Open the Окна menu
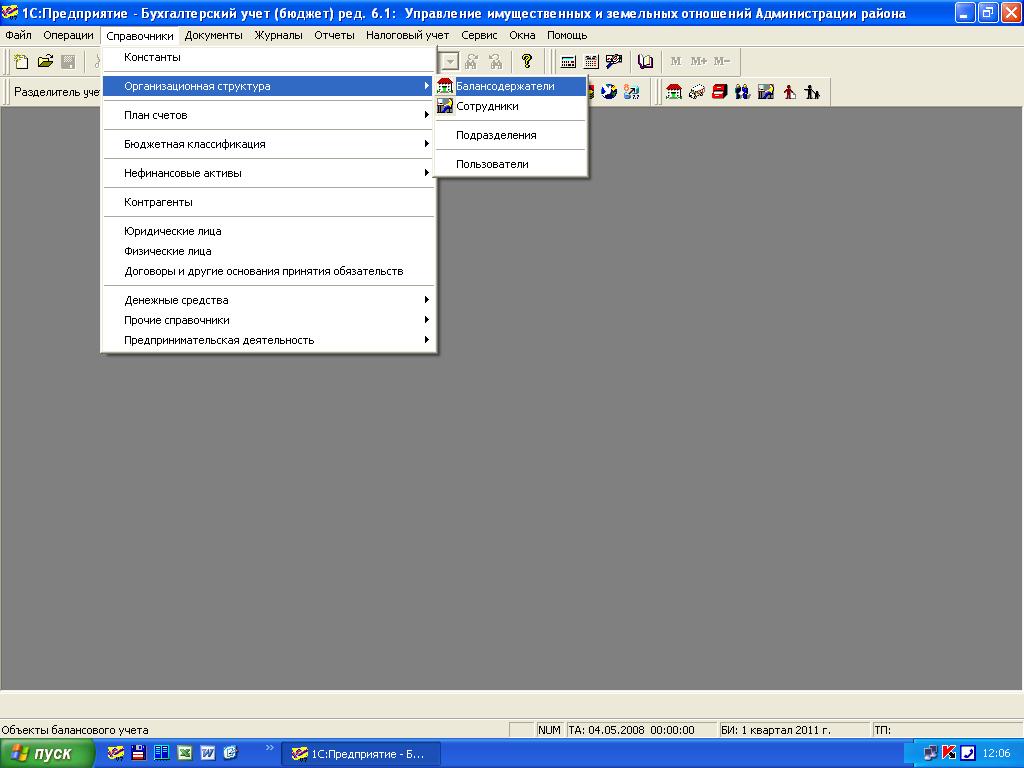1024x768 pixels. (522, 35)
